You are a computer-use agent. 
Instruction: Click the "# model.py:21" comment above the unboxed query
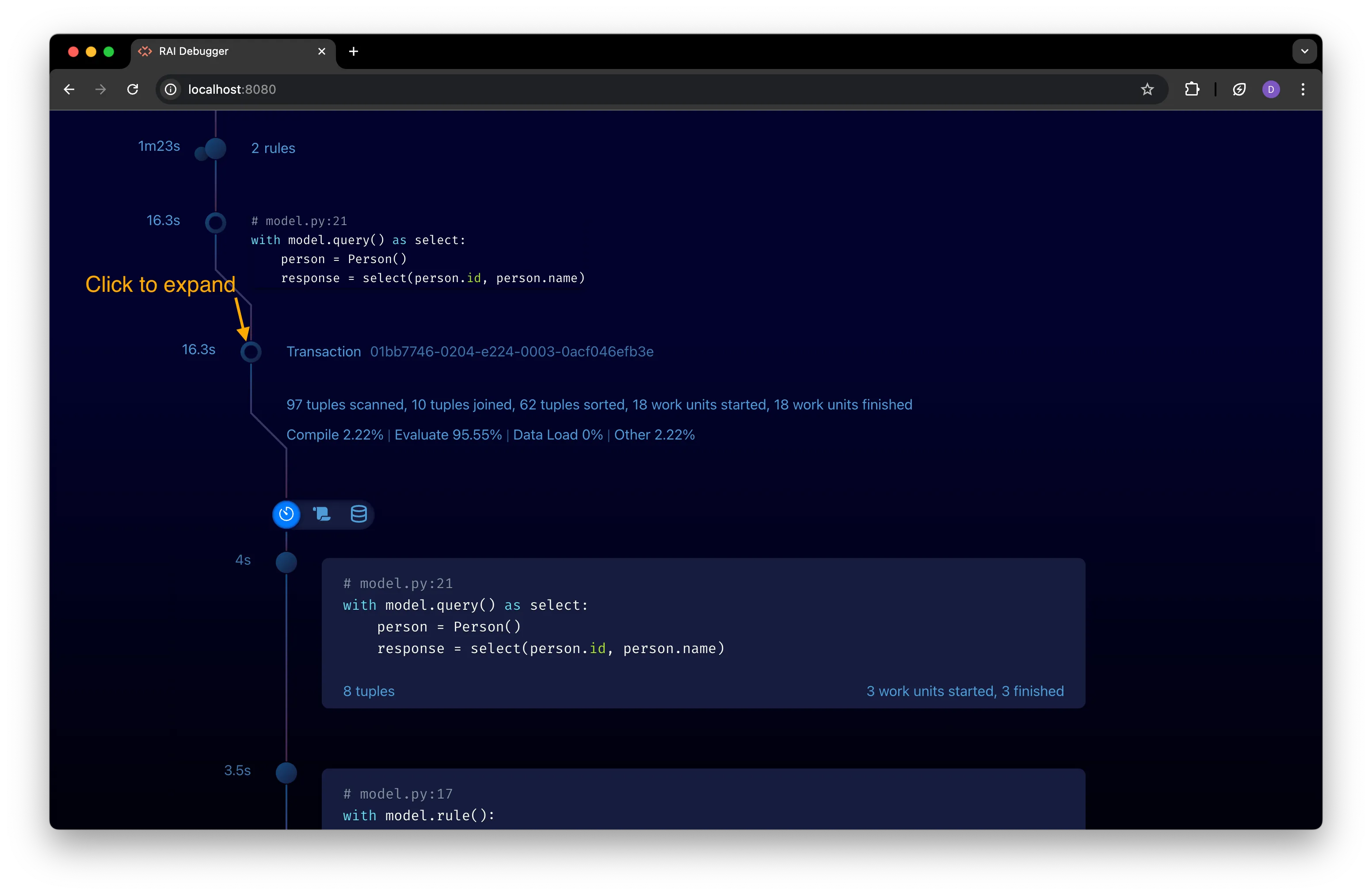pyautogui.click(x=299, y=221)
